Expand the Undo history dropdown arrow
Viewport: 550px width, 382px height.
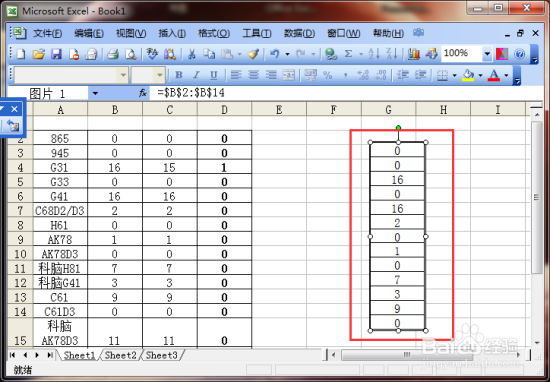[x=287, y=54]
